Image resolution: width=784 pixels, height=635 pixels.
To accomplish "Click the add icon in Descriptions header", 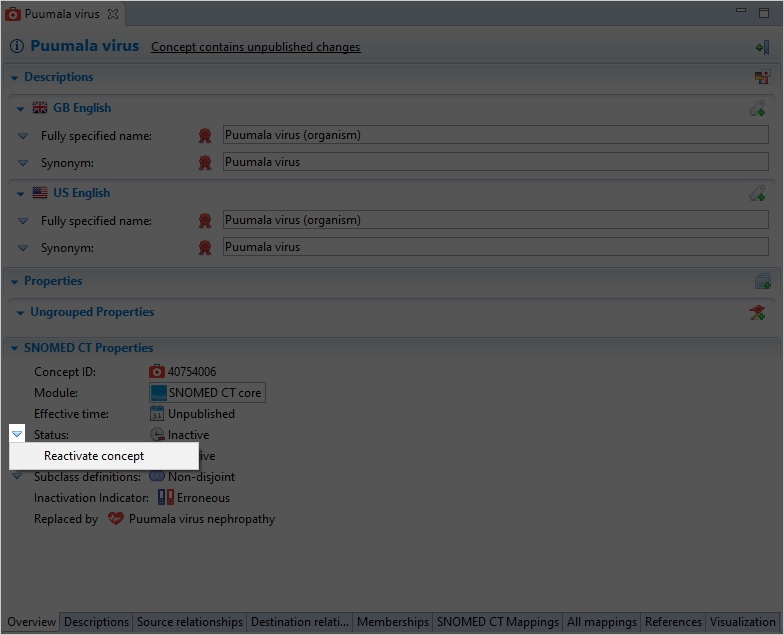I will pos(762,77).
